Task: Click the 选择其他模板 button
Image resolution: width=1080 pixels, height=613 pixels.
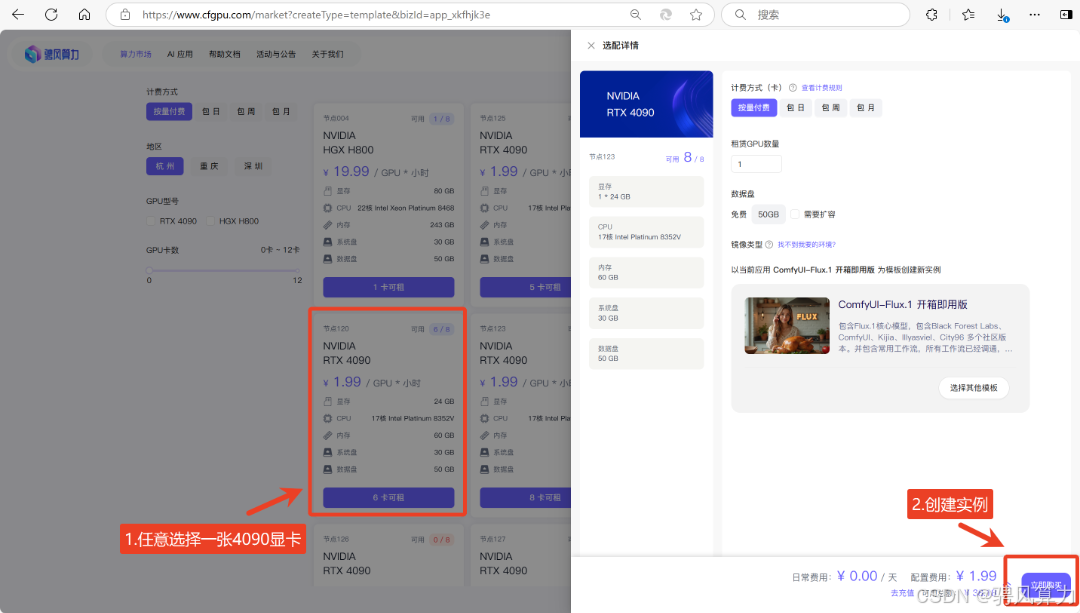Action: click(x=974, y=388)
